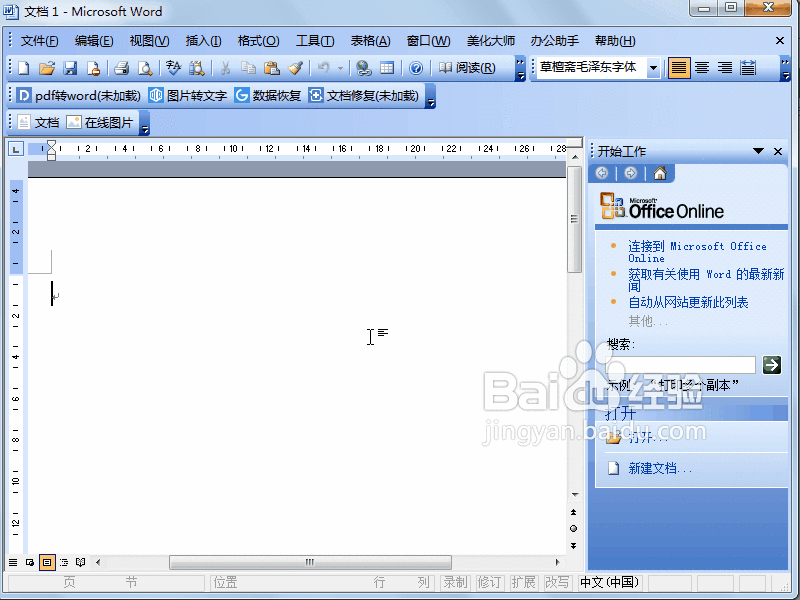
Task: Click the 文档 toolbar button
Action: pos(39,122)
